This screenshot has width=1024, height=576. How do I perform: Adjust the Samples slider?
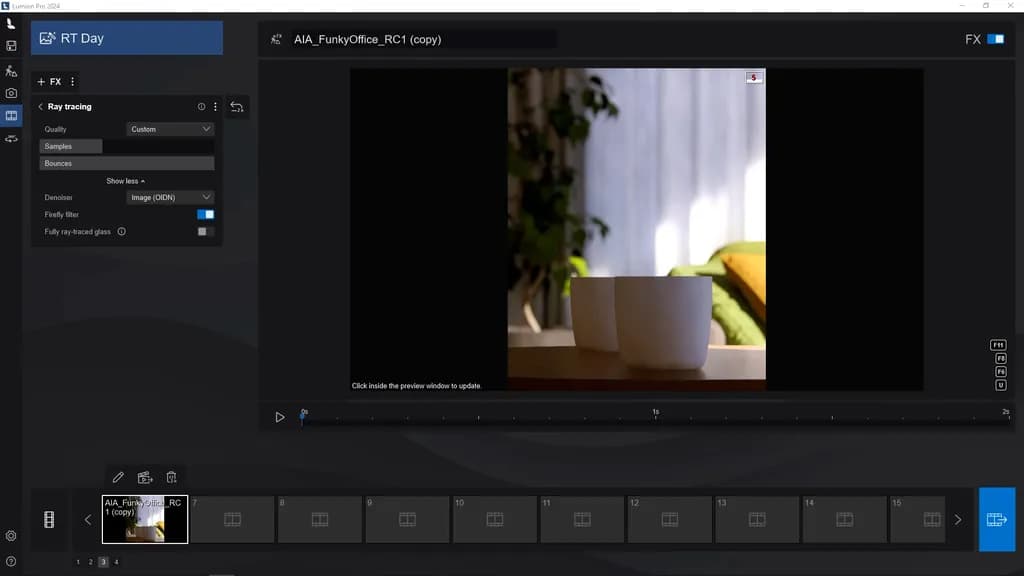pos(127,147)
